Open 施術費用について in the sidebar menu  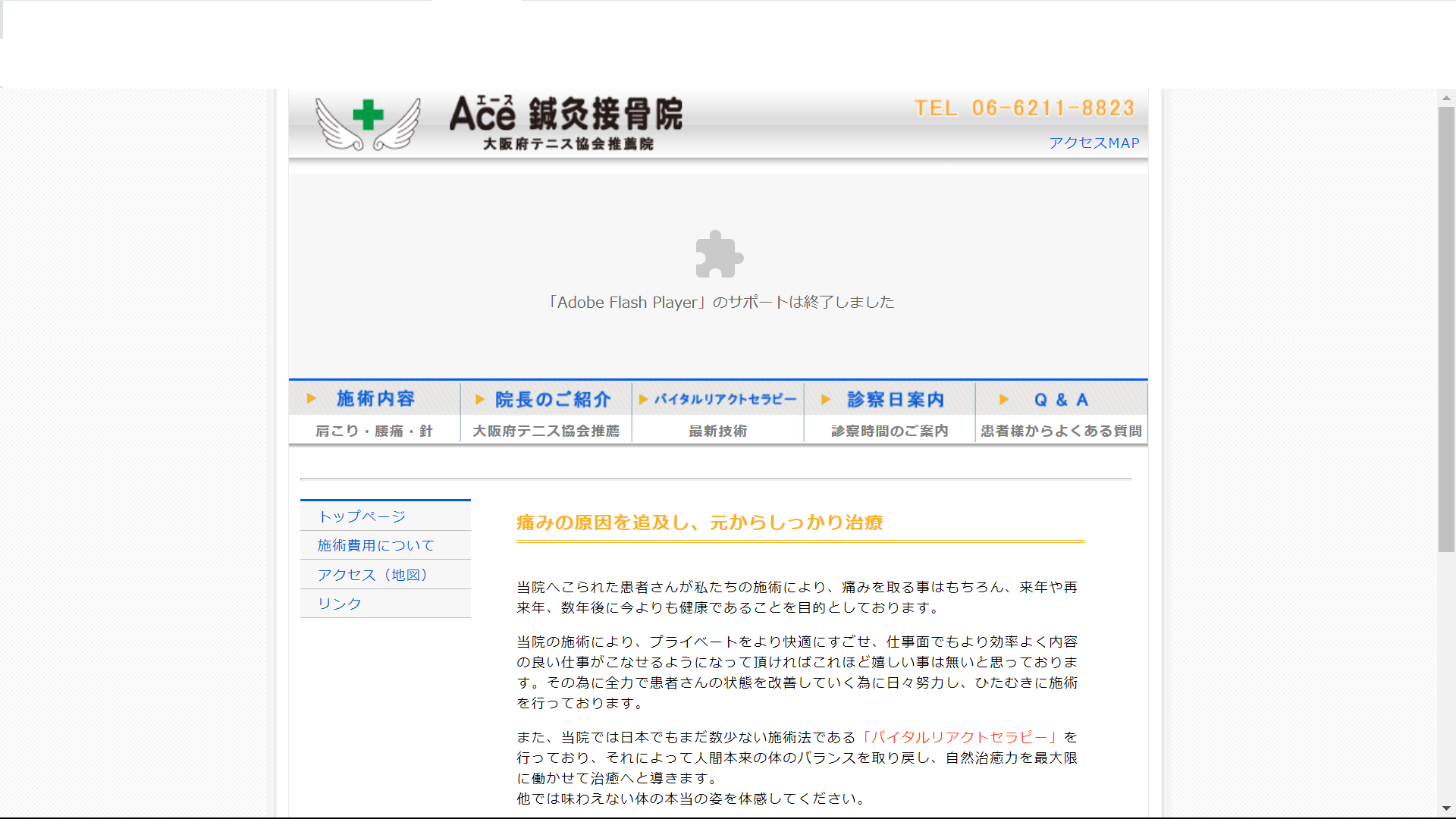(x=385, y=545)
